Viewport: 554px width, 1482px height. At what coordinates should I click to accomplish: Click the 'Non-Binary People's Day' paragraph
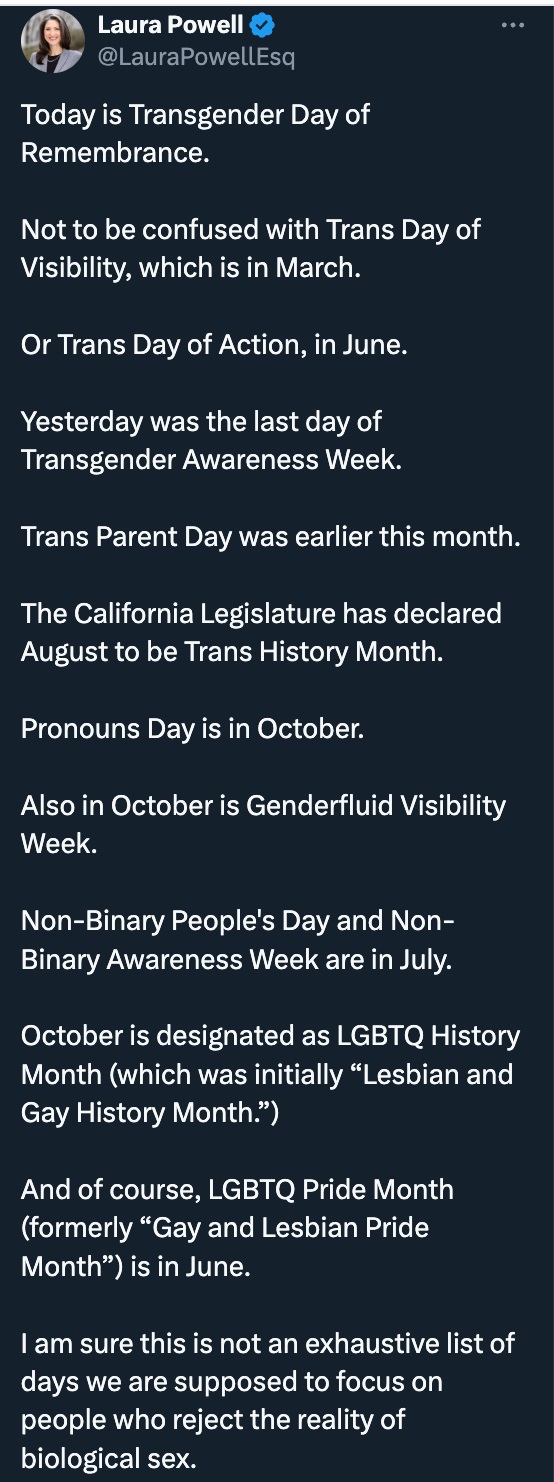238,940
